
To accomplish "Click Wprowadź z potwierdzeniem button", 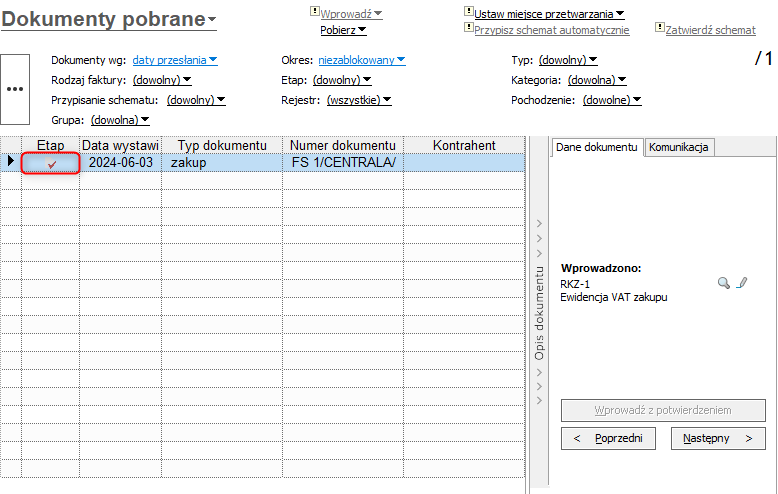I will (663, 410).
